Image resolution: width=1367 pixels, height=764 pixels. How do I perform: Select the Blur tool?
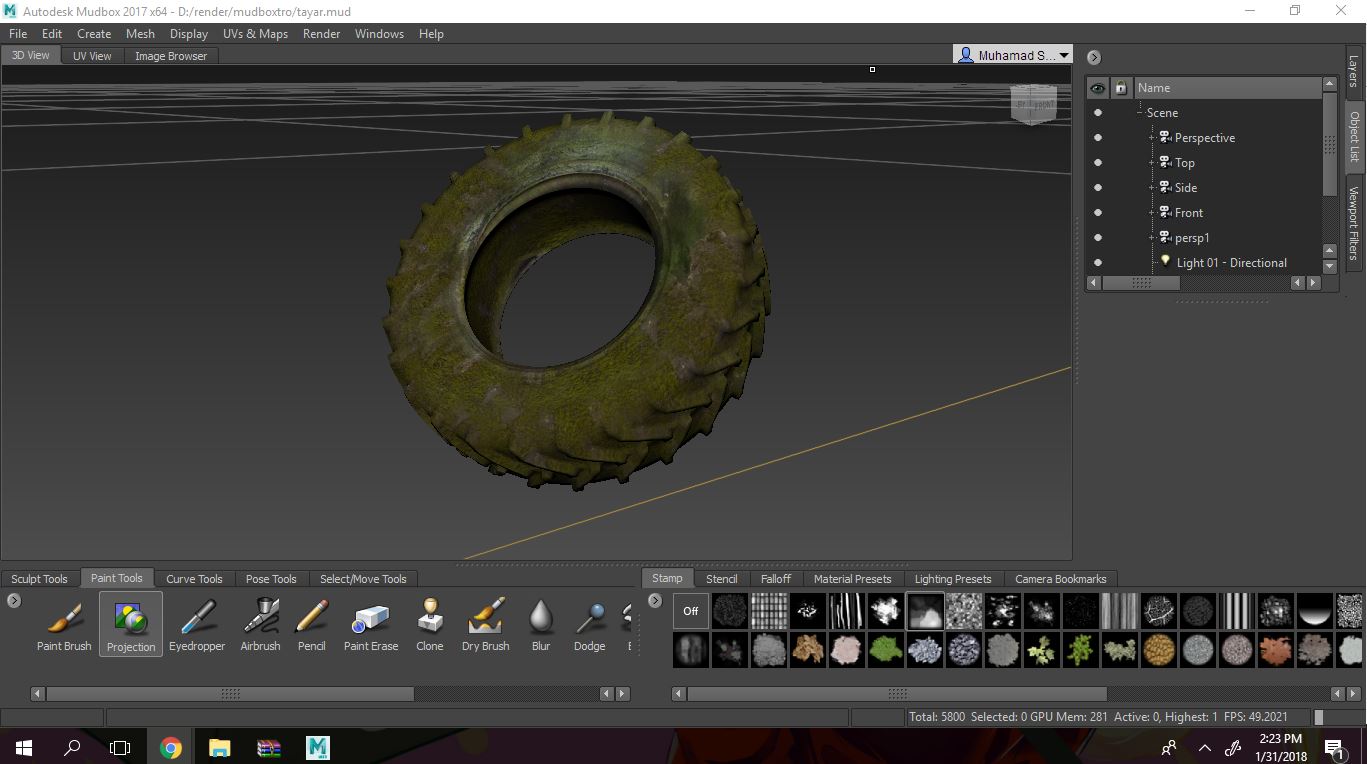(x=541, y=625)
